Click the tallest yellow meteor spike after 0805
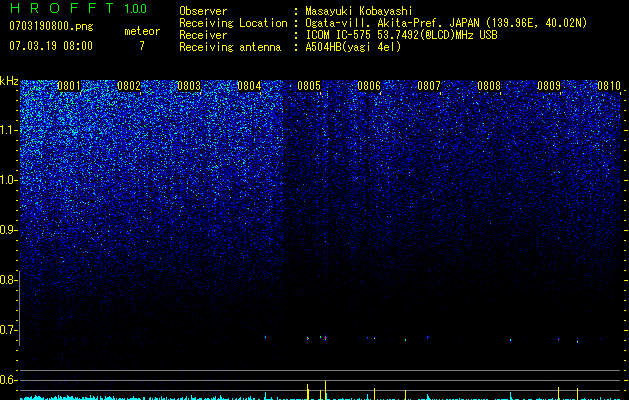The image size is (629, 400). [325, 390]
